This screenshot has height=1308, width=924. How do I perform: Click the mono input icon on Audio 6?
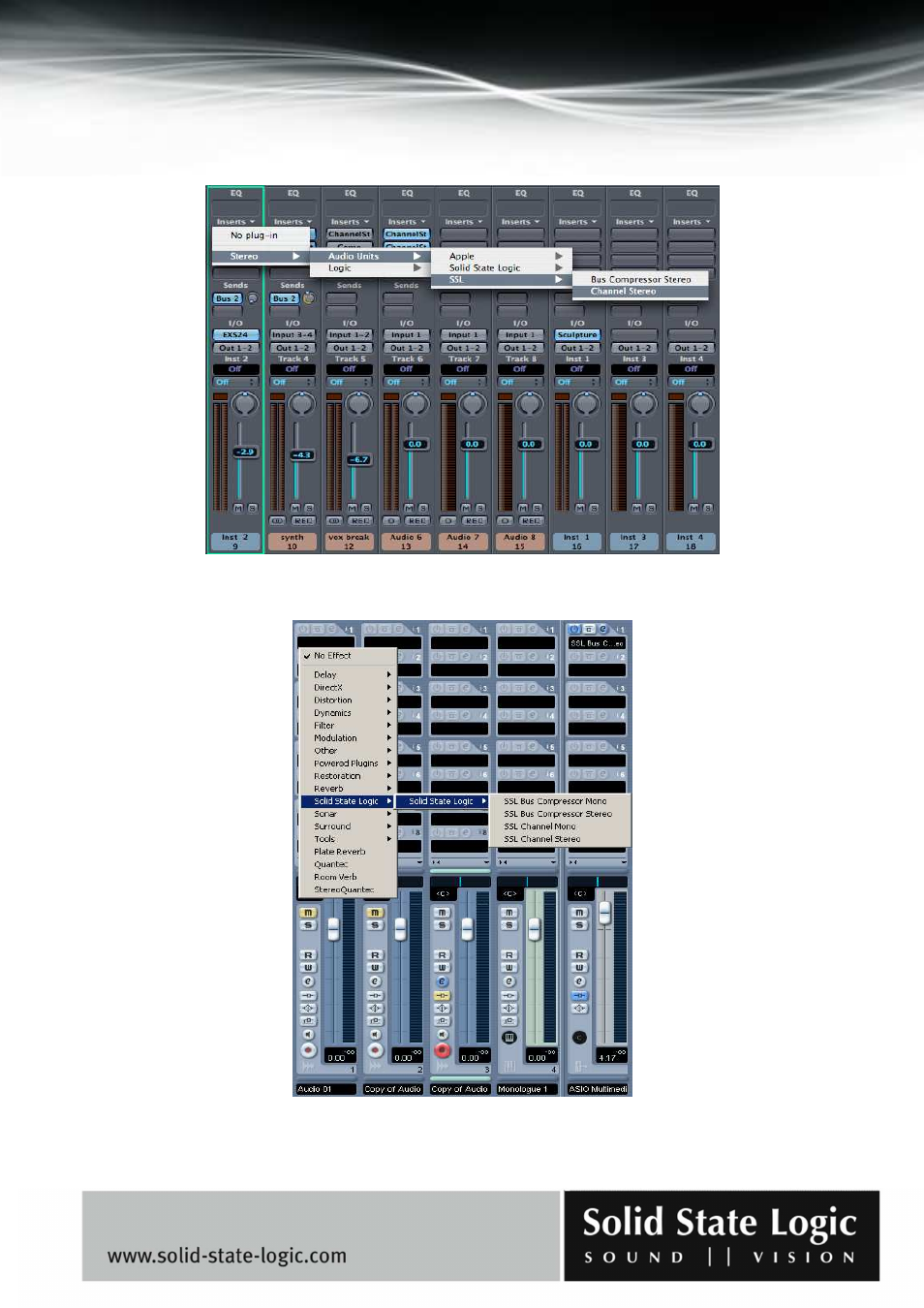pyautogui.click(x=391, y=521)
